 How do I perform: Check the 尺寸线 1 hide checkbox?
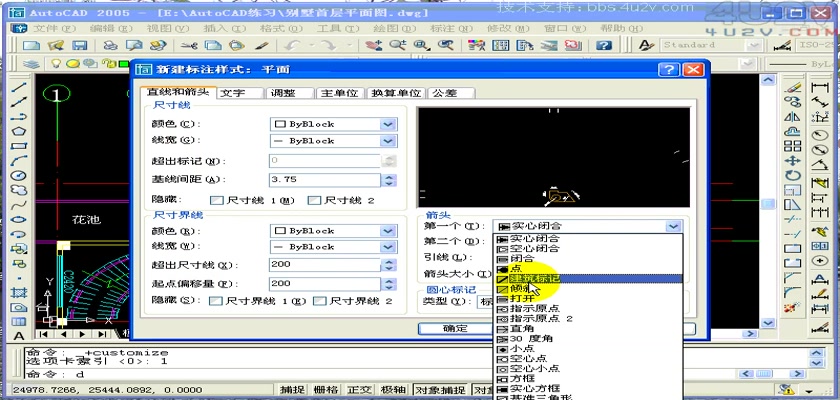pos(216,200)
